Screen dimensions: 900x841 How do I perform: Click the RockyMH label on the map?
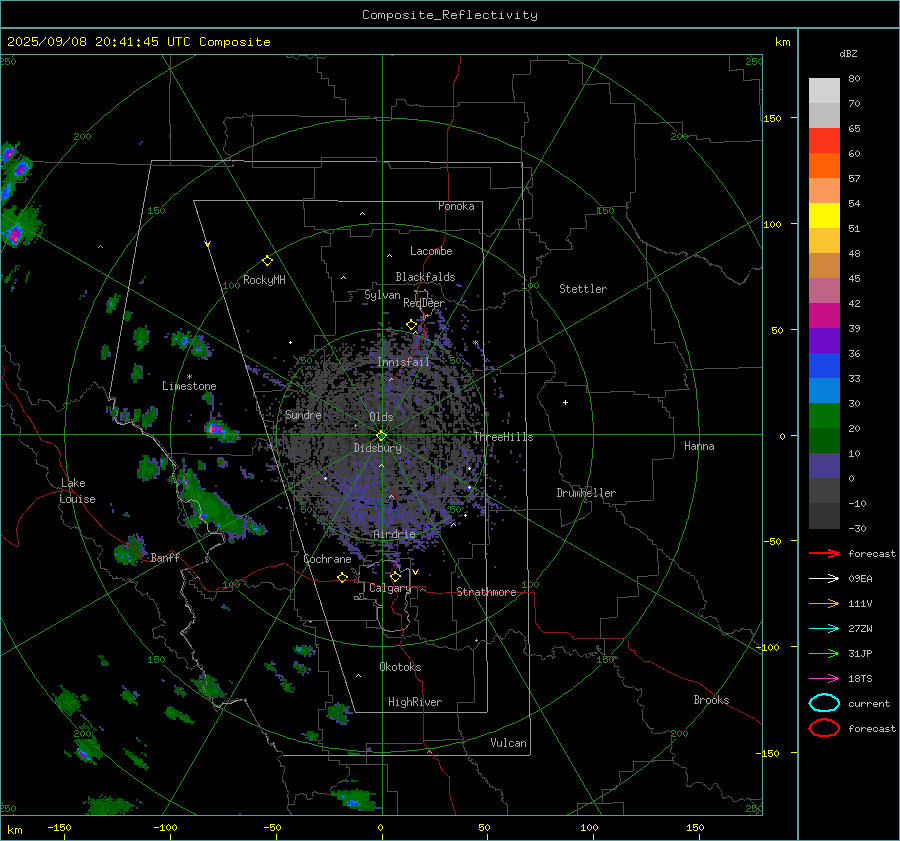tap(264, 280)
